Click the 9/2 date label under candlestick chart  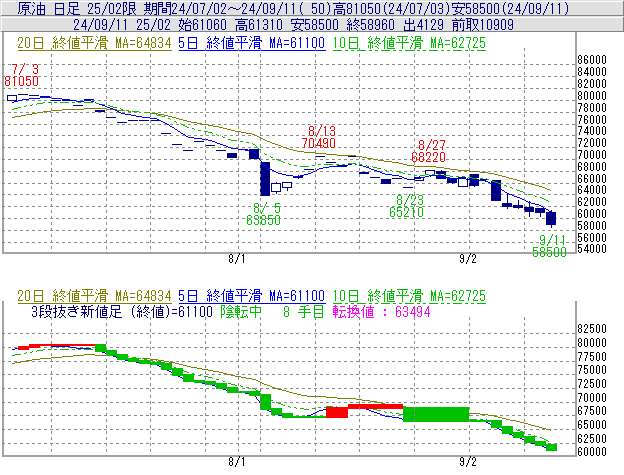pos(468,259)
